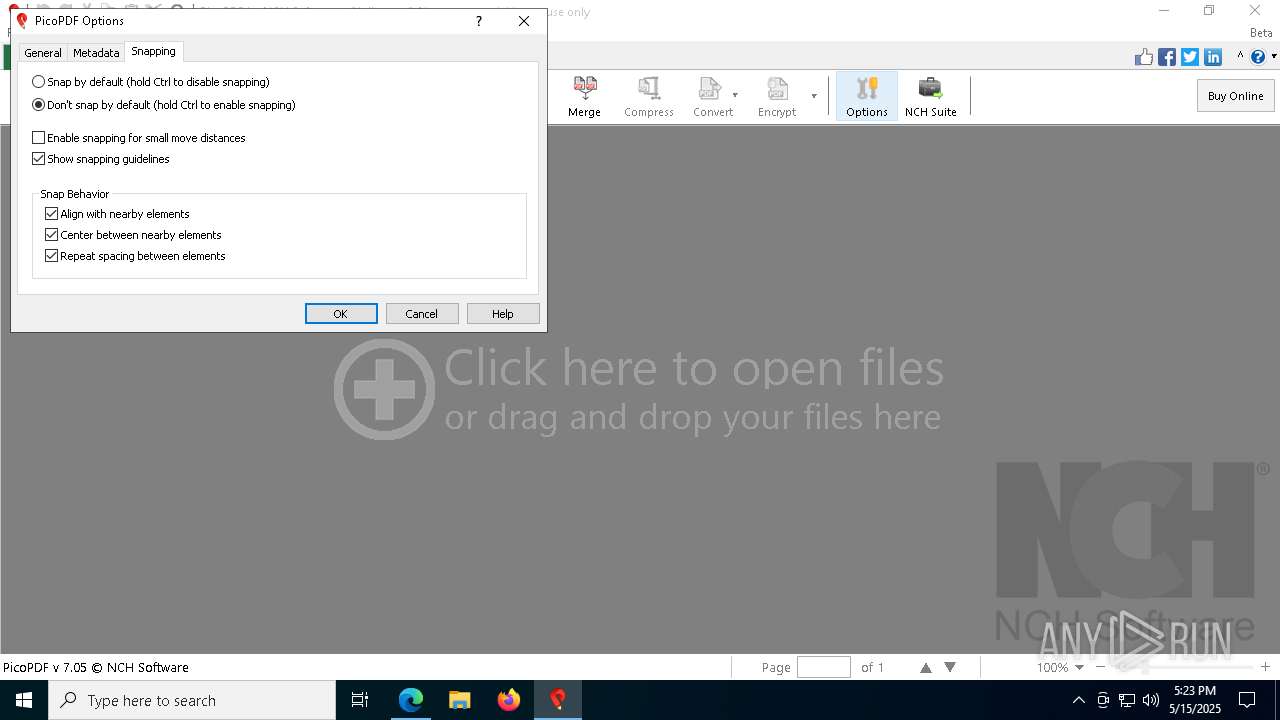Image resolution: width=1280 pixels, height=720 pixels.
Task: Open NCH Suite from the toolbar
Action: pos(931,96)
